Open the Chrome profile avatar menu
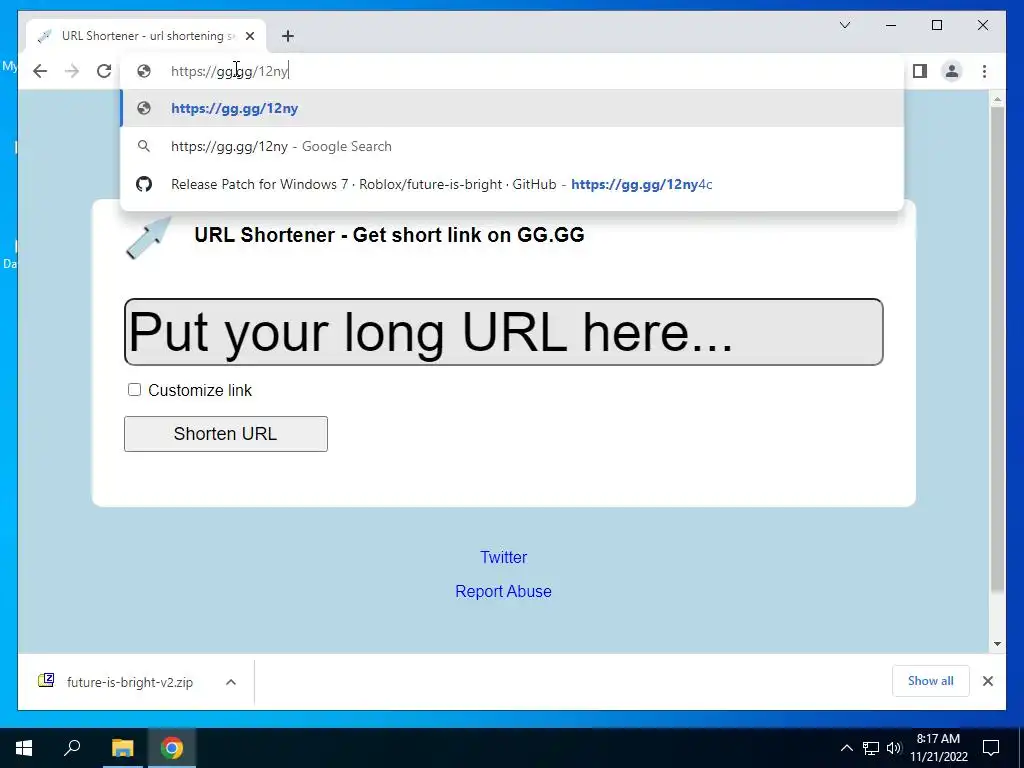This screenshot has height=768, width=1024. (952, 71)
